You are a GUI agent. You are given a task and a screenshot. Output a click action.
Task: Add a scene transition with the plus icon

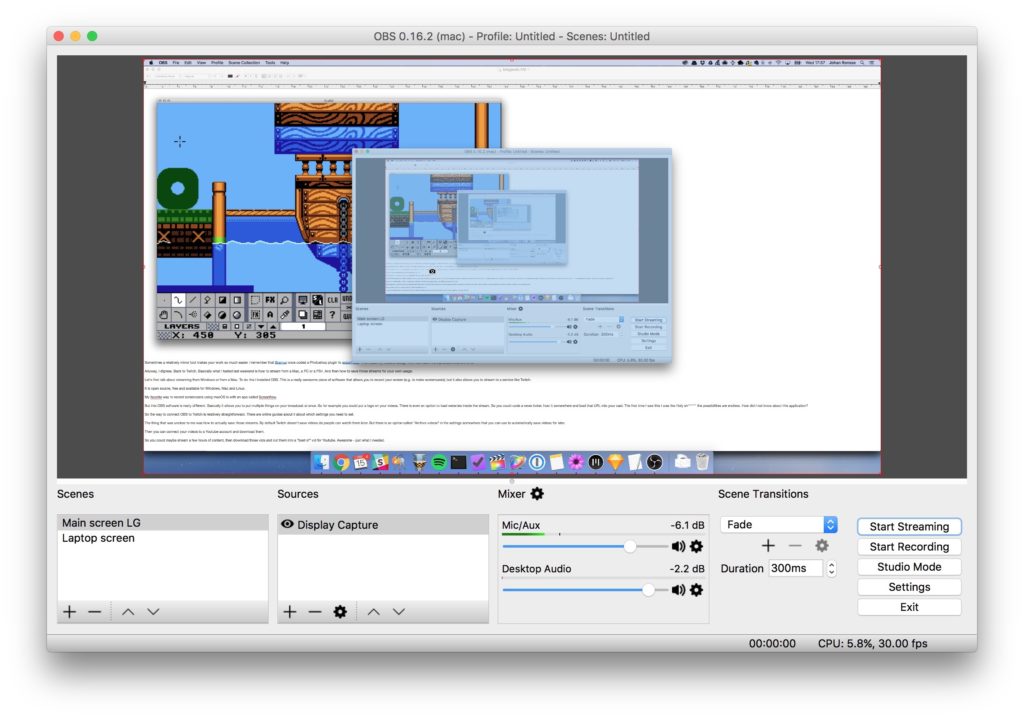(x=768, y=545)
